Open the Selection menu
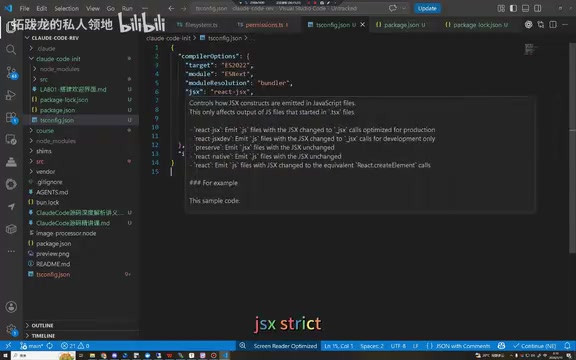576x360 pixels. pos(66,8)
